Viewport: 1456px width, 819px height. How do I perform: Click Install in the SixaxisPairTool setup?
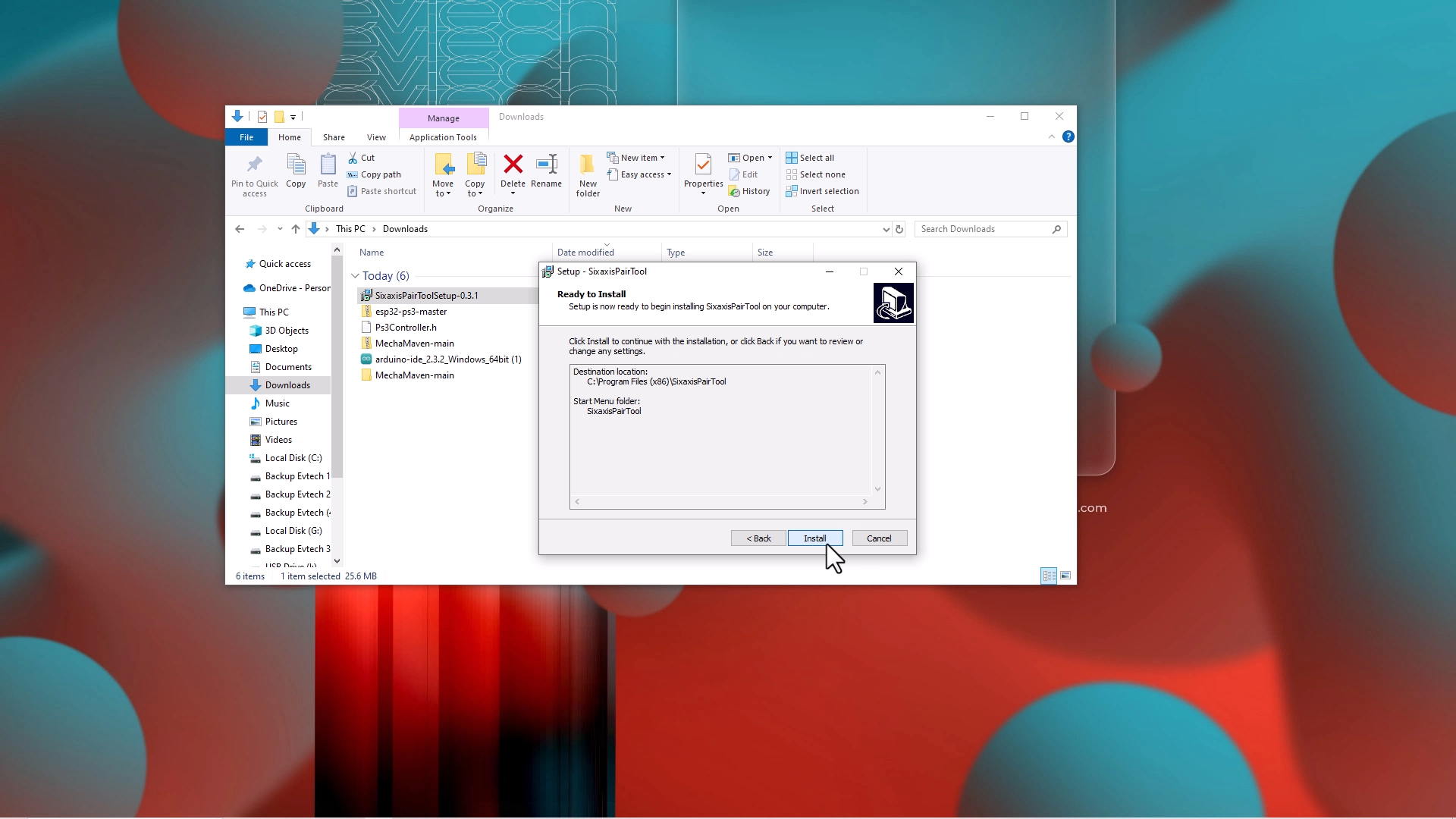(815, 538)
